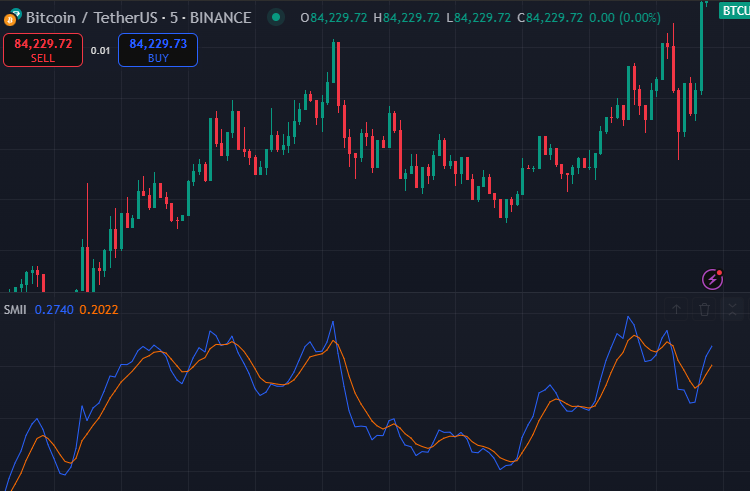Click the blue SMII value 0.2740
Image resolution: width=750 pixels, height=491 pixels.
tap(54, 310)
